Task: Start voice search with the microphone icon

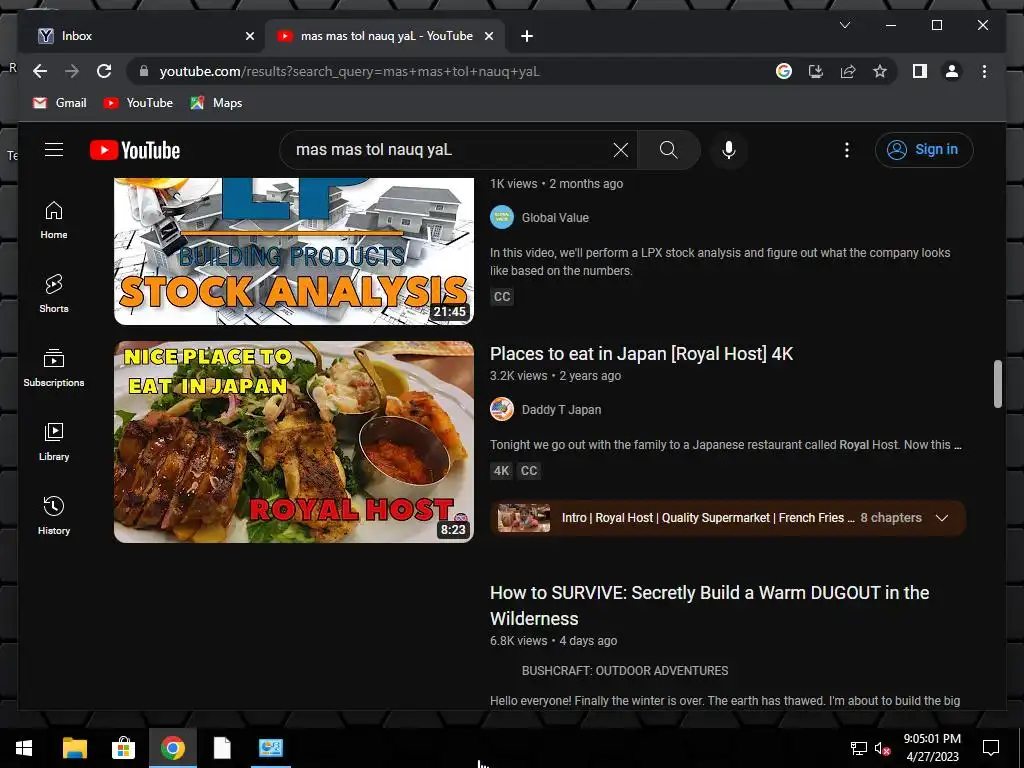Action: click(729, 150)
